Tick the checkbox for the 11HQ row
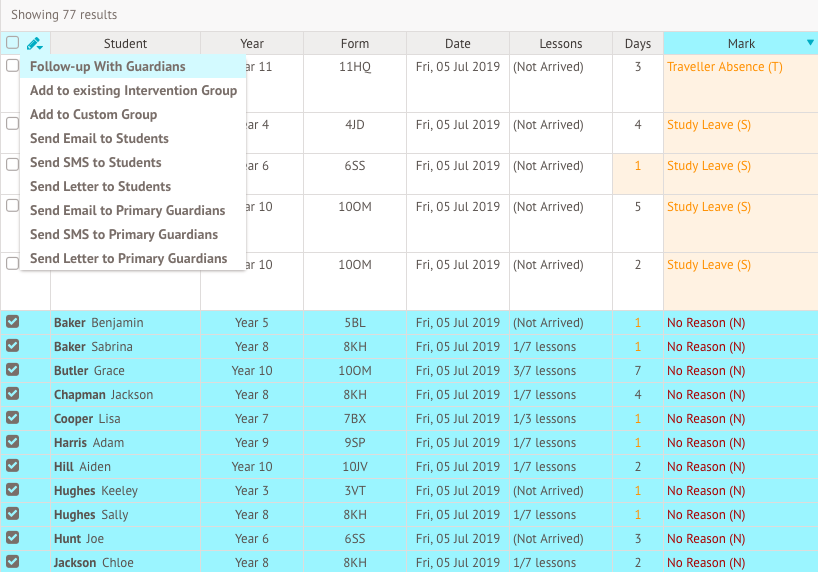Image resolution: width=818 pixels, height=572 pixels. tap(12, 66)
